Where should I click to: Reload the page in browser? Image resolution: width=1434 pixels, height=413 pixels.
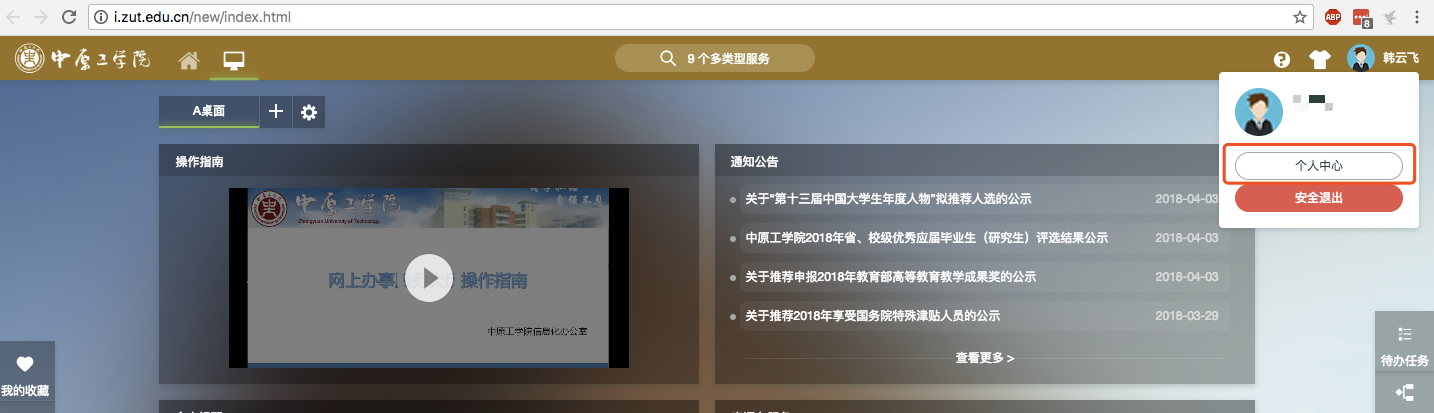(x=69, y=17)
